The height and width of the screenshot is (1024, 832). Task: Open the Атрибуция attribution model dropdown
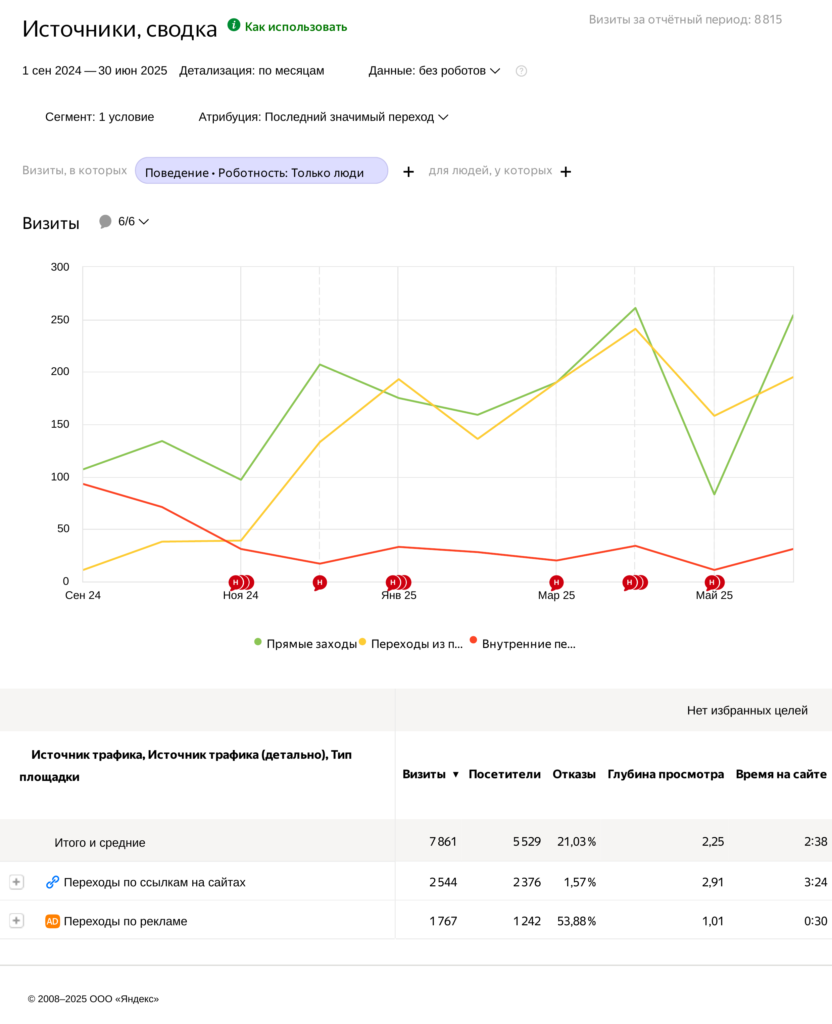(x=323, y=118)
